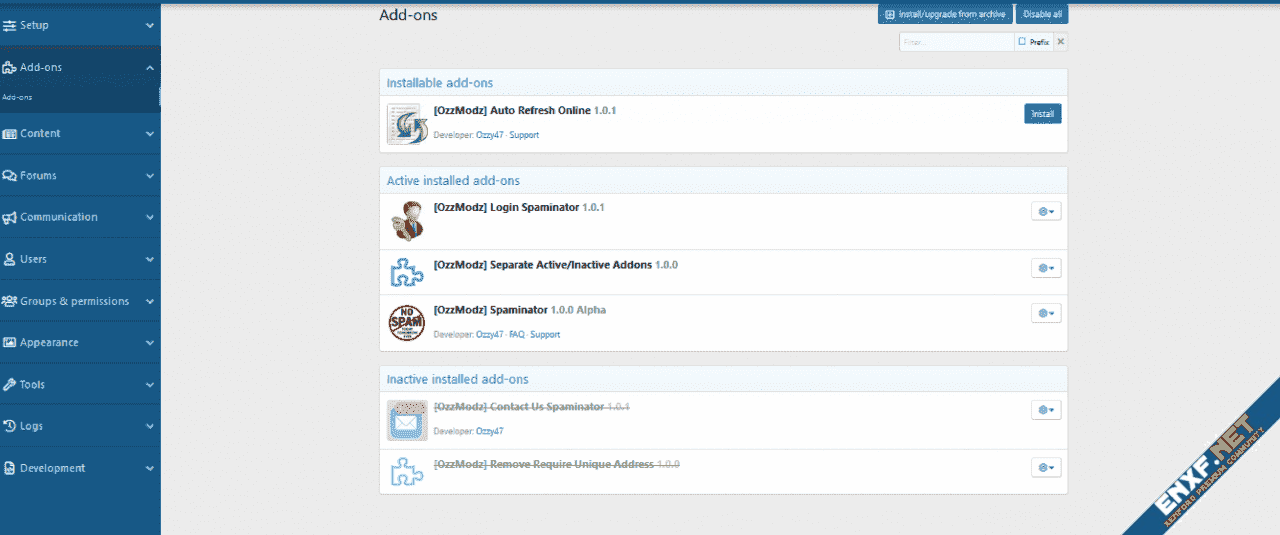Viewport: 1280px width, 535px height.
Task: Open Spaminator 1.0.0 Alpha gear dropdown
Action: (1045, 313)
